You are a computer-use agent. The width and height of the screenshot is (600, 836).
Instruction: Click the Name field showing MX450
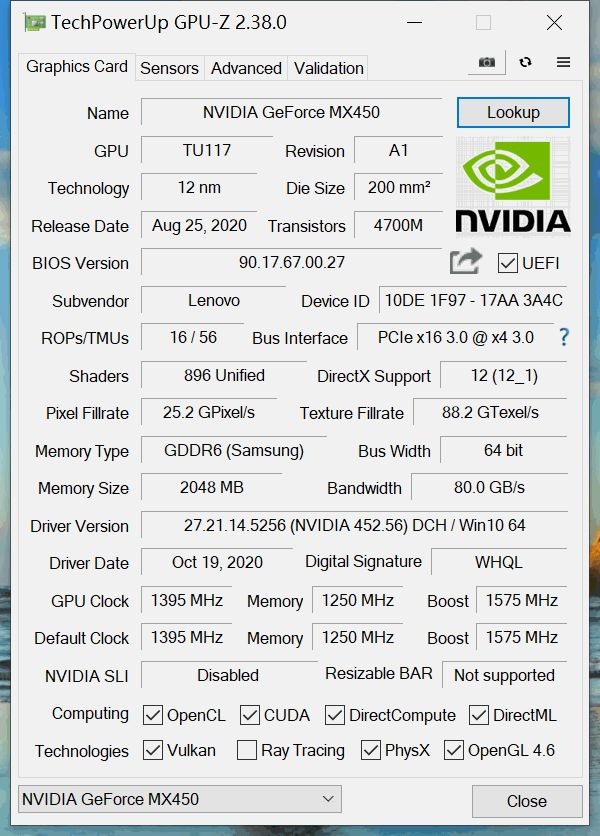coord(291,112)
